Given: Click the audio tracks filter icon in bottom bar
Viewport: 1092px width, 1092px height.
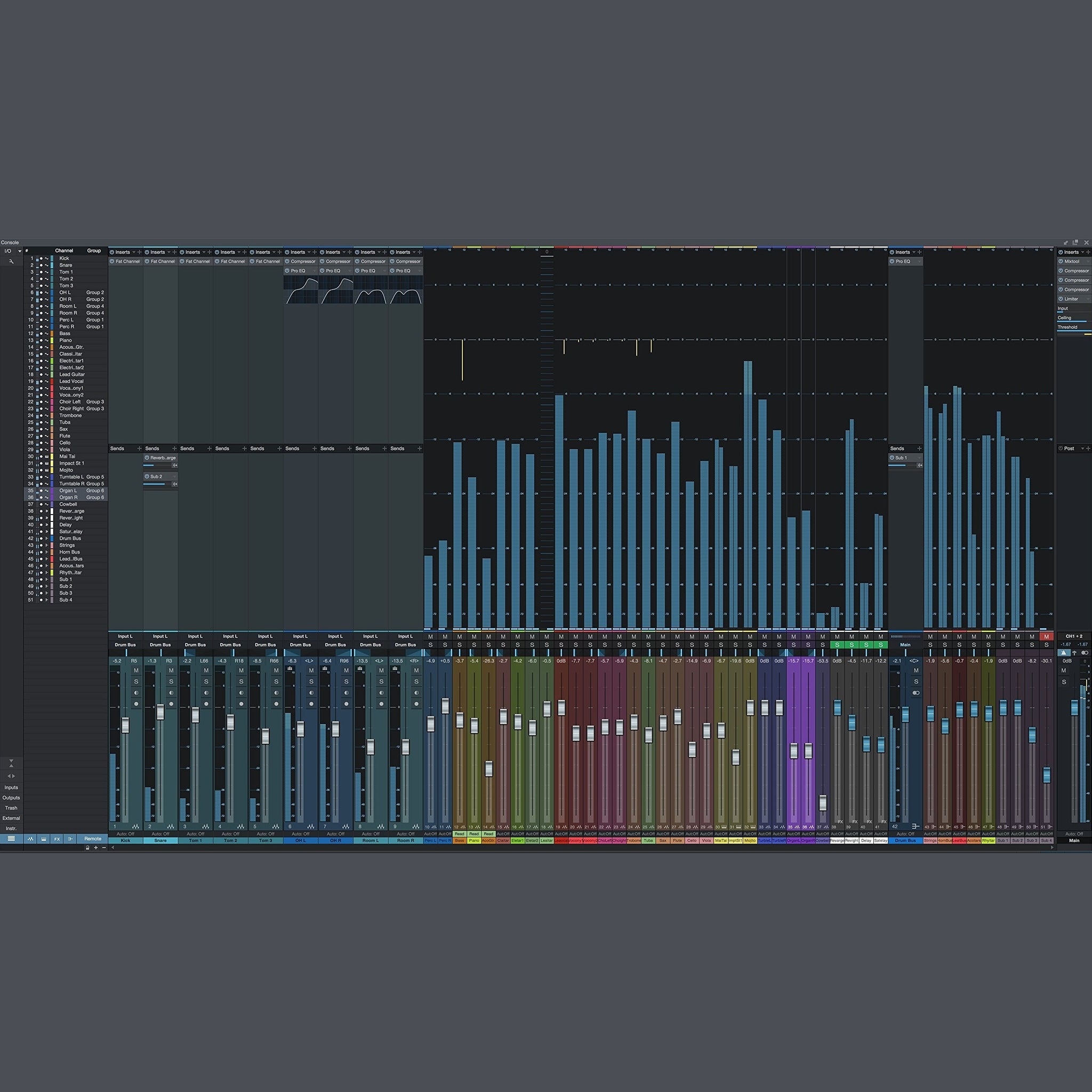Looking at the screenshot, I should [x=30, y=839].
